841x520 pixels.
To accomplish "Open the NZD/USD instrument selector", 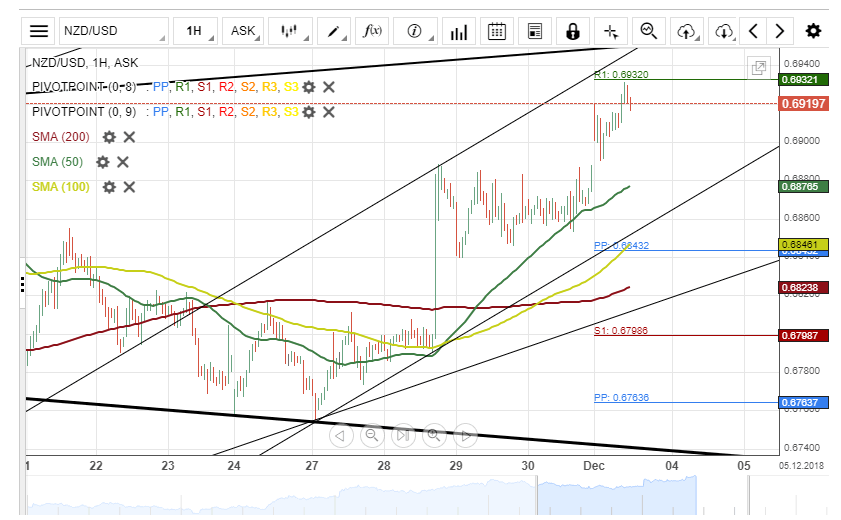I will (x=112, y=31).
